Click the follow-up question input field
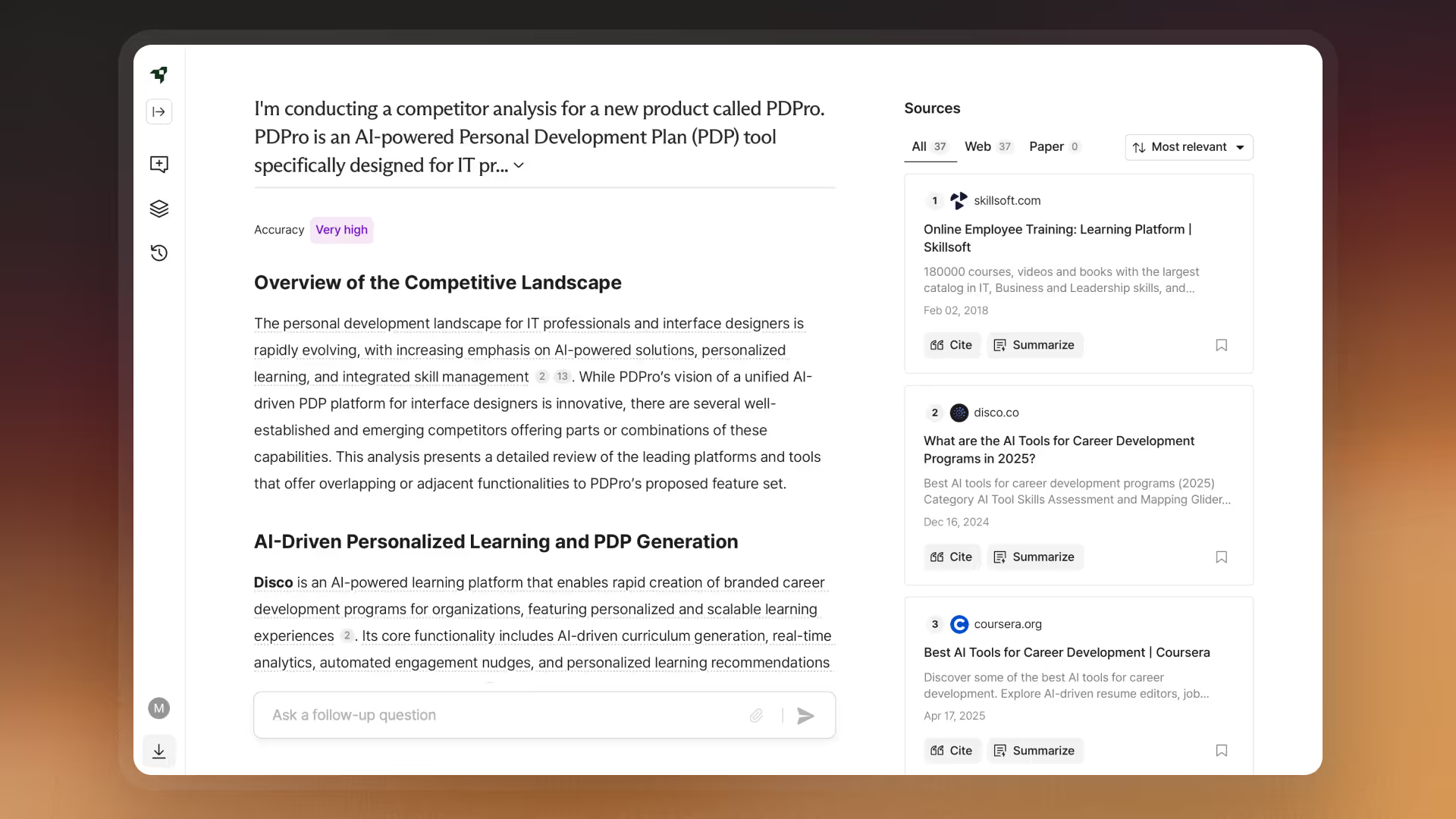The image size is (1456, 819). 500,715
